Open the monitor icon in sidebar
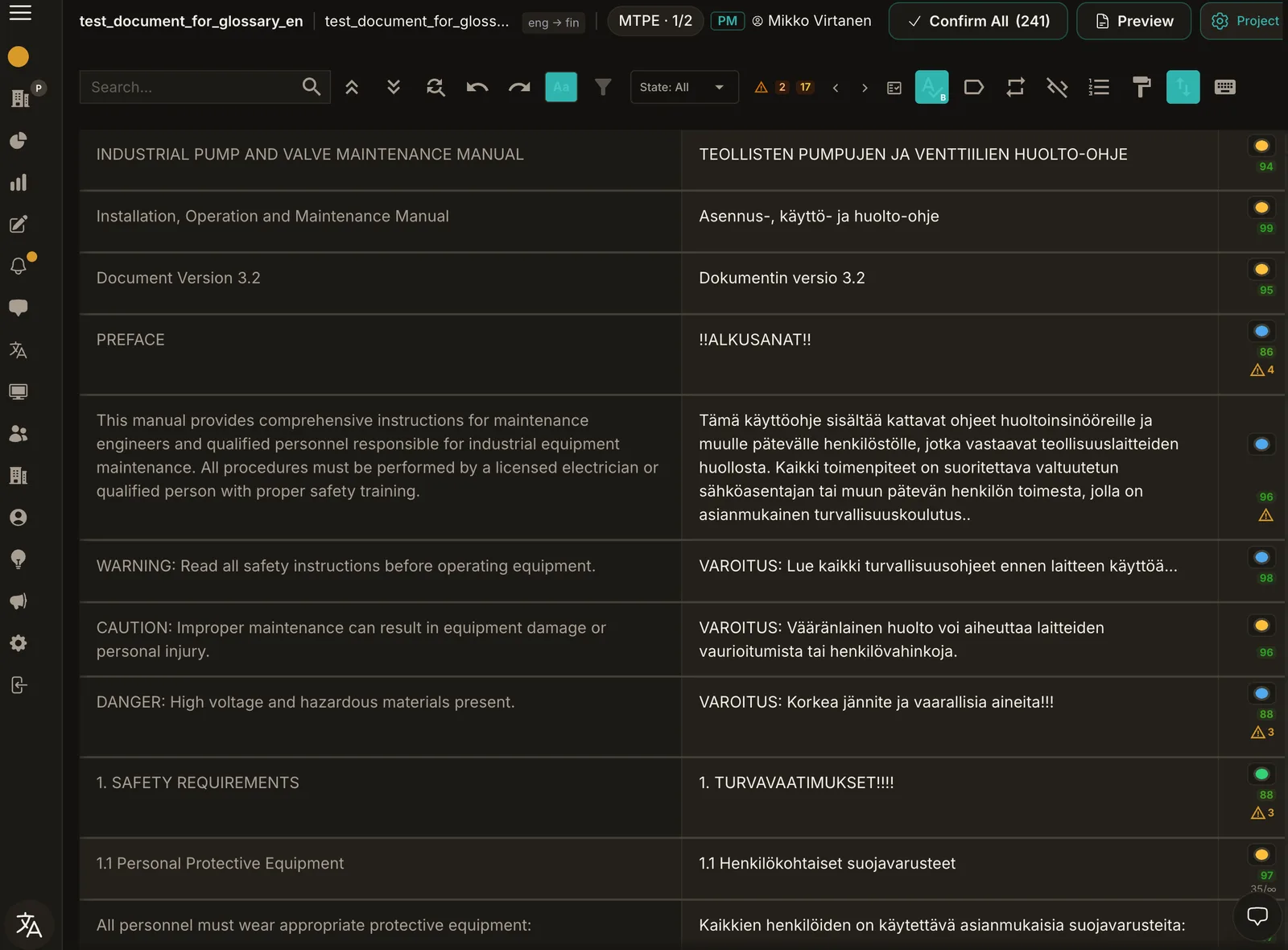The image size is (1288, 950). click(19, 392)
